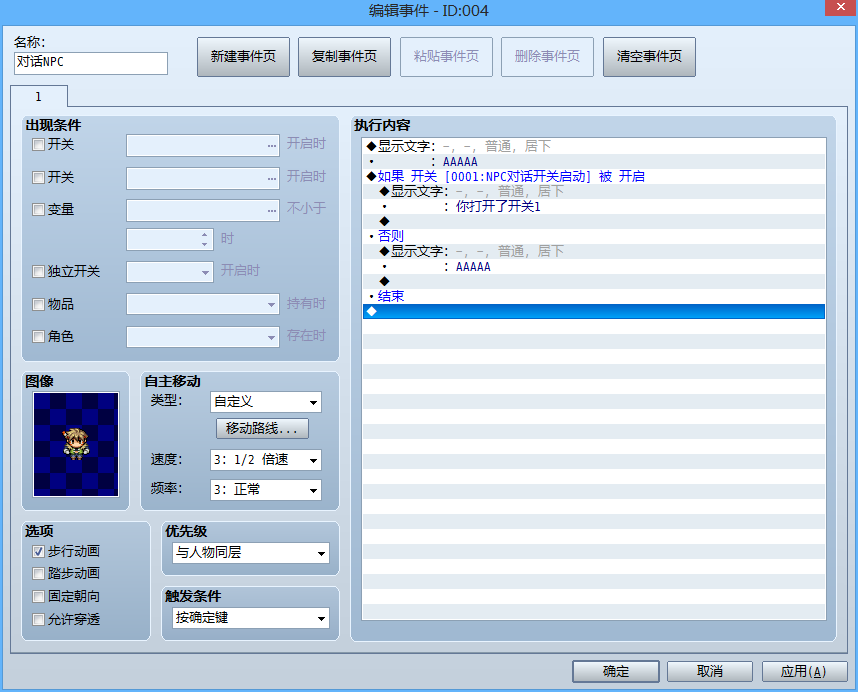Click the second 开关 selector ellipsis field

pyautogui.click(x=203, y=178)
